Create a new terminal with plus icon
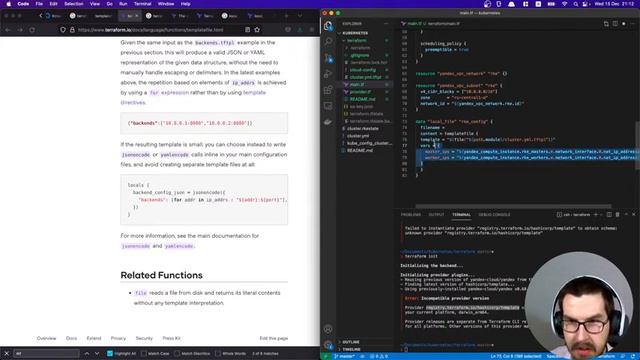 tap(596, 214)
